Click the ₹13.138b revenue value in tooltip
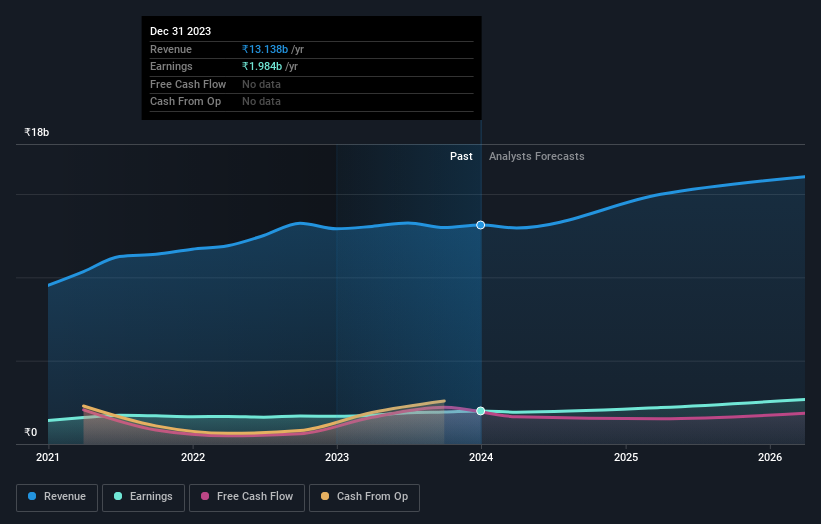The image size is (821, 524). tap(265, 49)
